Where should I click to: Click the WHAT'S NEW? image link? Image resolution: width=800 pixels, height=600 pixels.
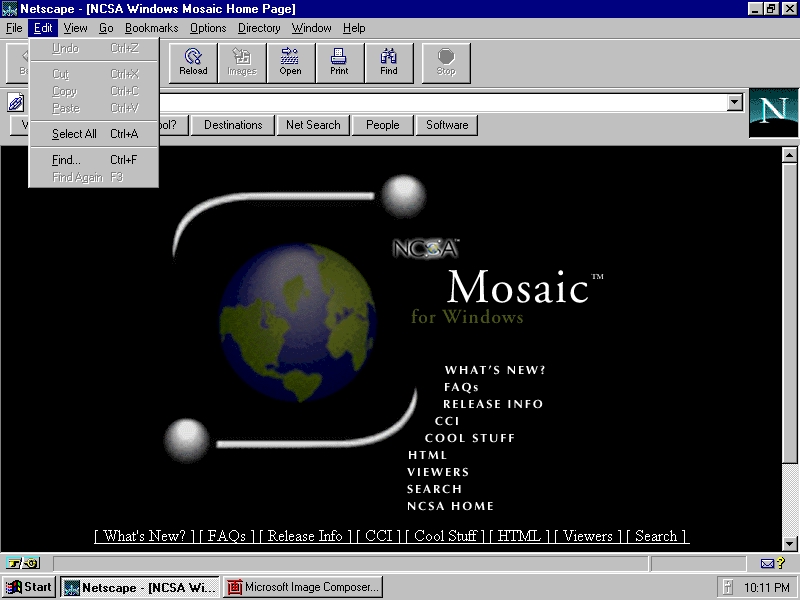pos(495,370)
